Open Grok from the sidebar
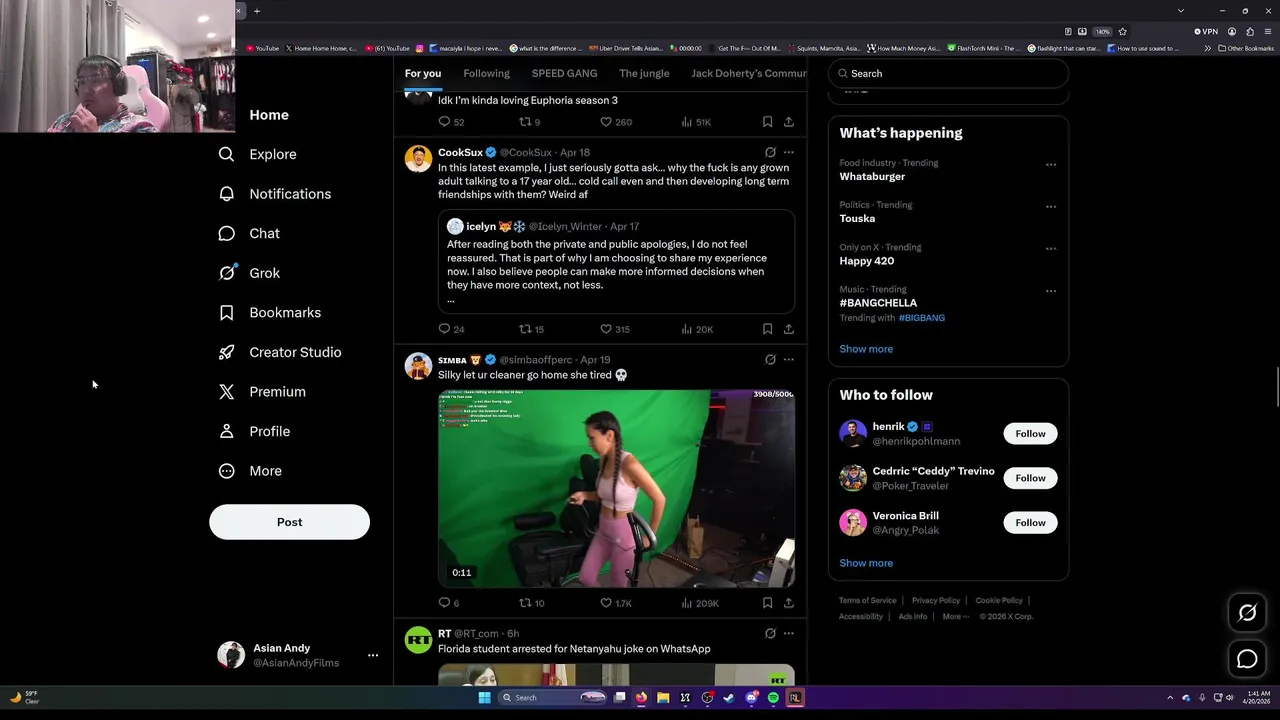 click(x=250, y=273)
